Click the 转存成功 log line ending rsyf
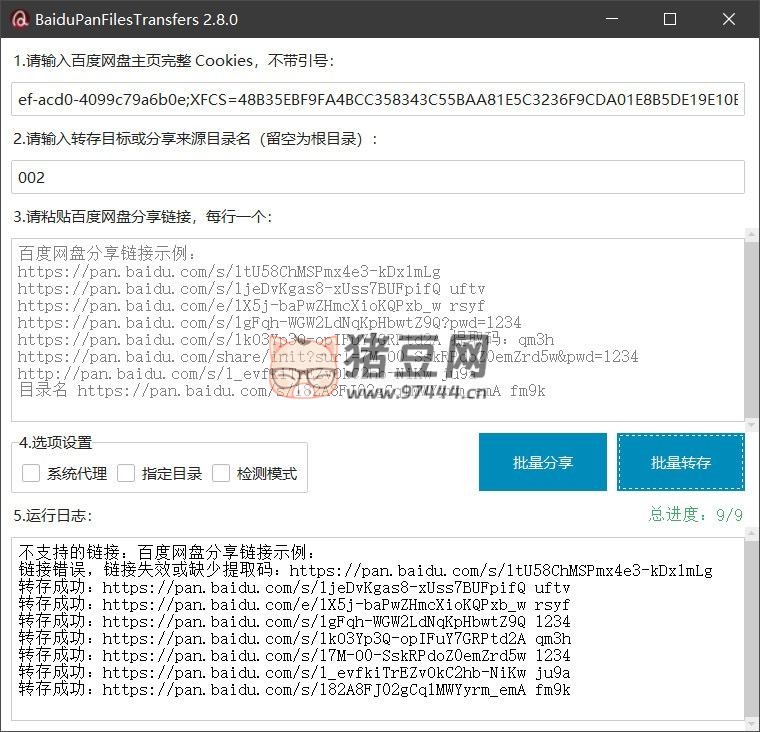The image size is (760, 732). coord(294,605)
